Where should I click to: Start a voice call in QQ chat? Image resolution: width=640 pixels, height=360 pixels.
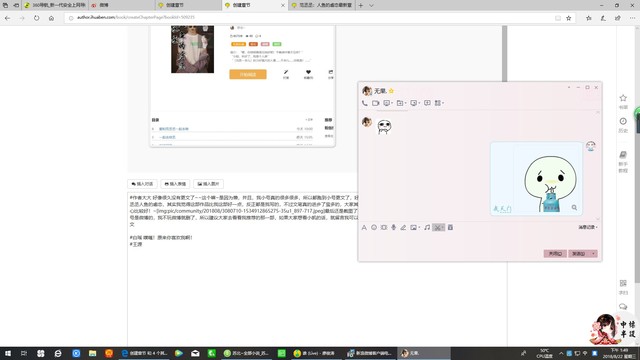364,103
